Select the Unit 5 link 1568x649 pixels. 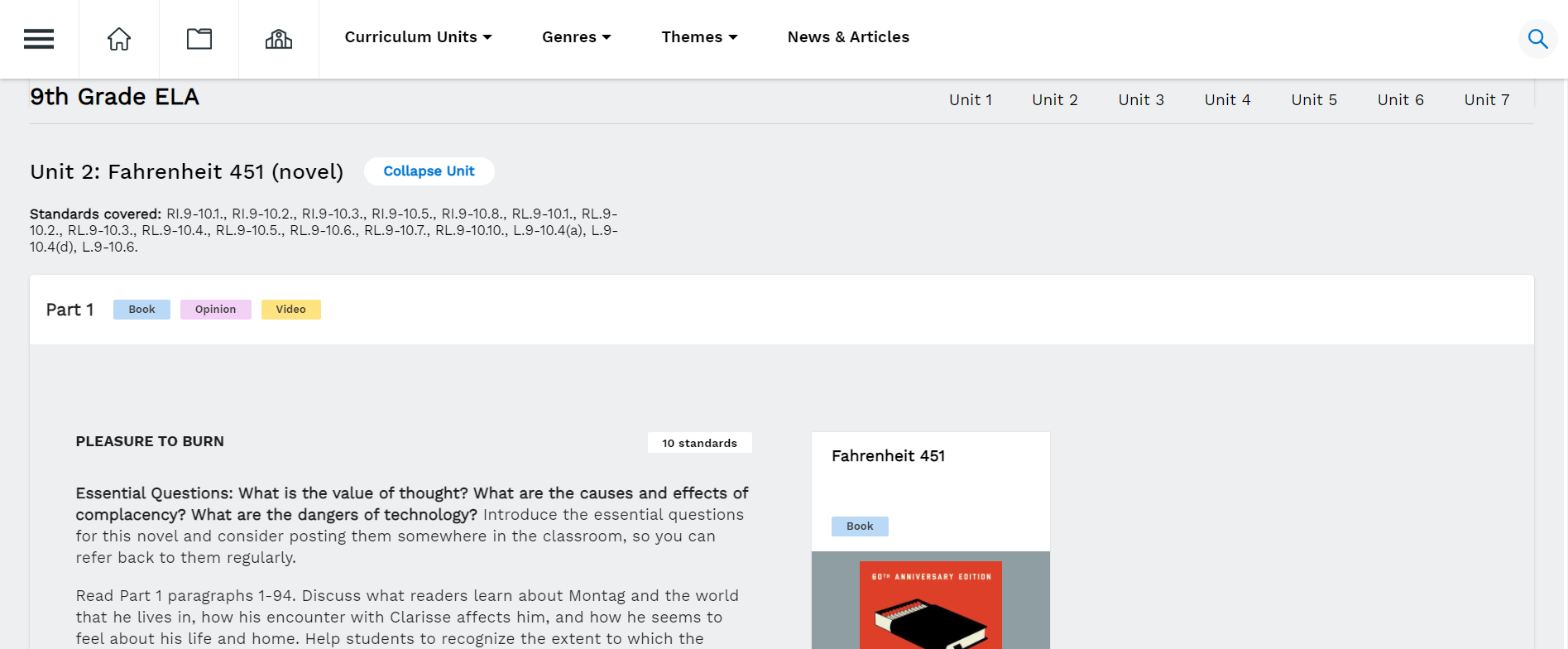tap(1314, 100)
